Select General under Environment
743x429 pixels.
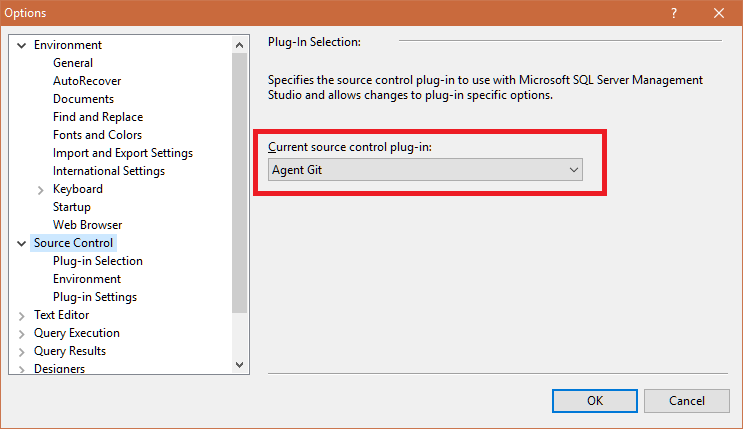tap(73, 63)
